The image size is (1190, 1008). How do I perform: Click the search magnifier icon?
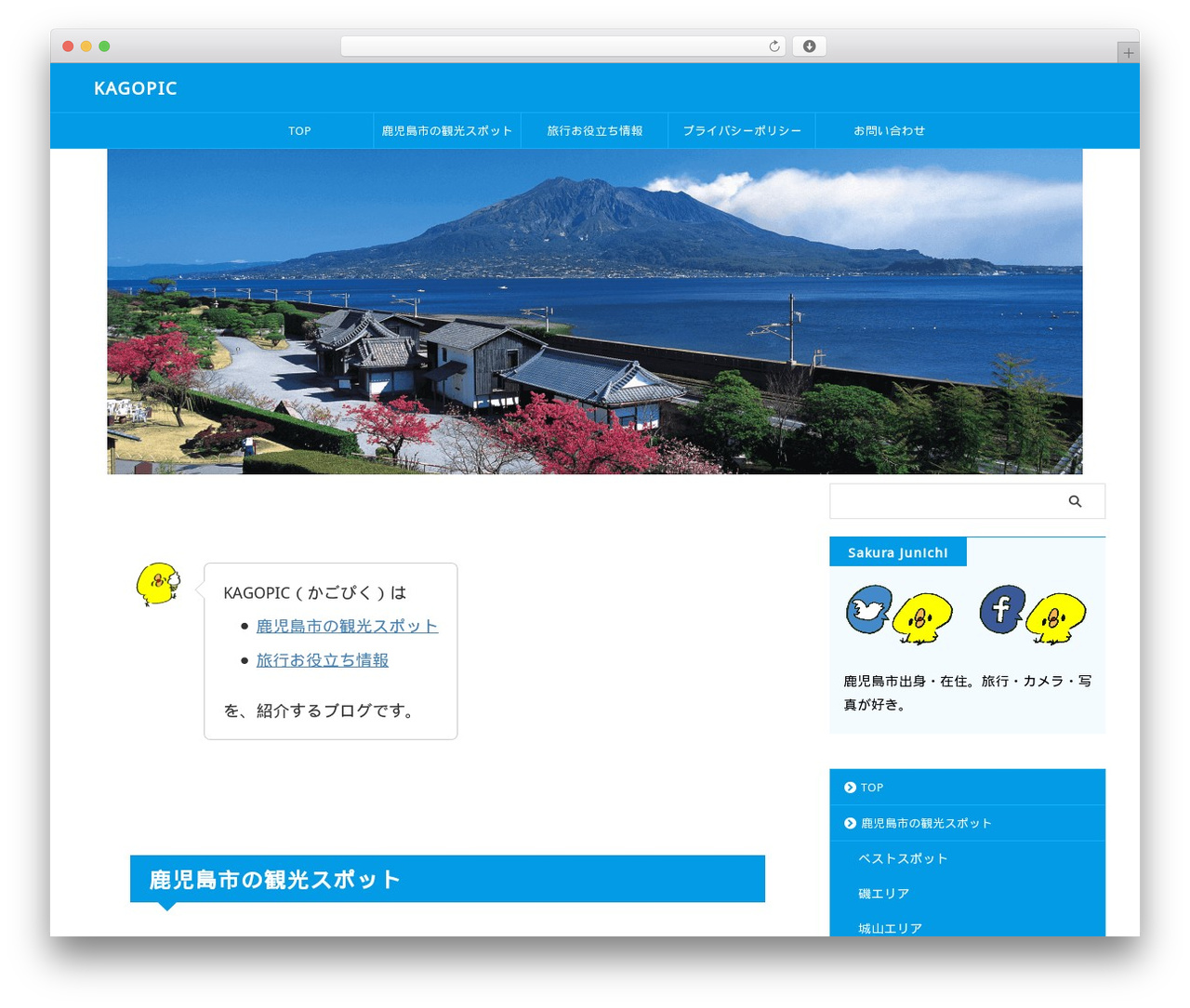[1075, 501]
